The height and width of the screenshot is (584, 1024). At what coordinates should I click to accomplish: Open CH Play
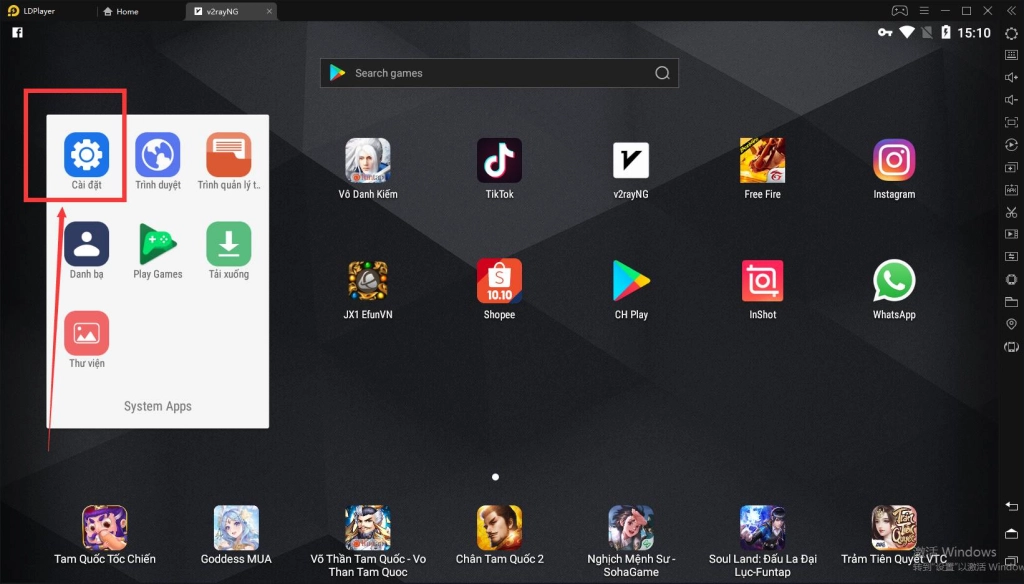pos(630,280)
